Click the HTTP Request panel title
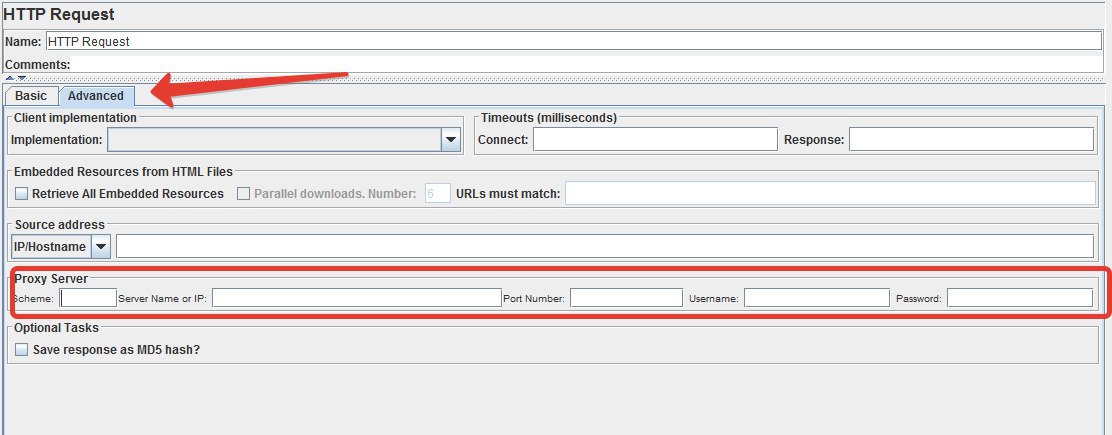This screenshot has width=1112, height=435. [59, 14]
